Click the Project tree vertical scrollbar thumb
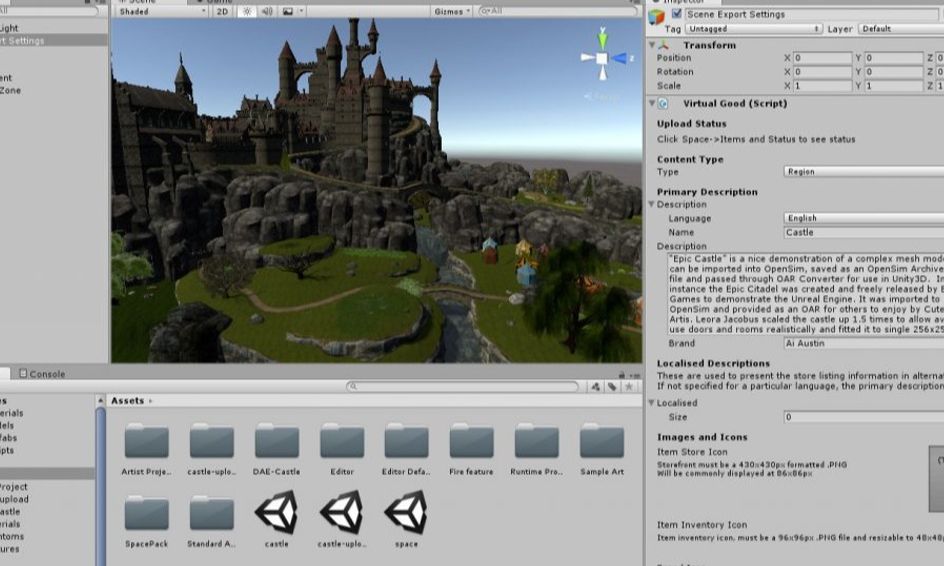Screen dimensions: 944x566 [101, 487]
